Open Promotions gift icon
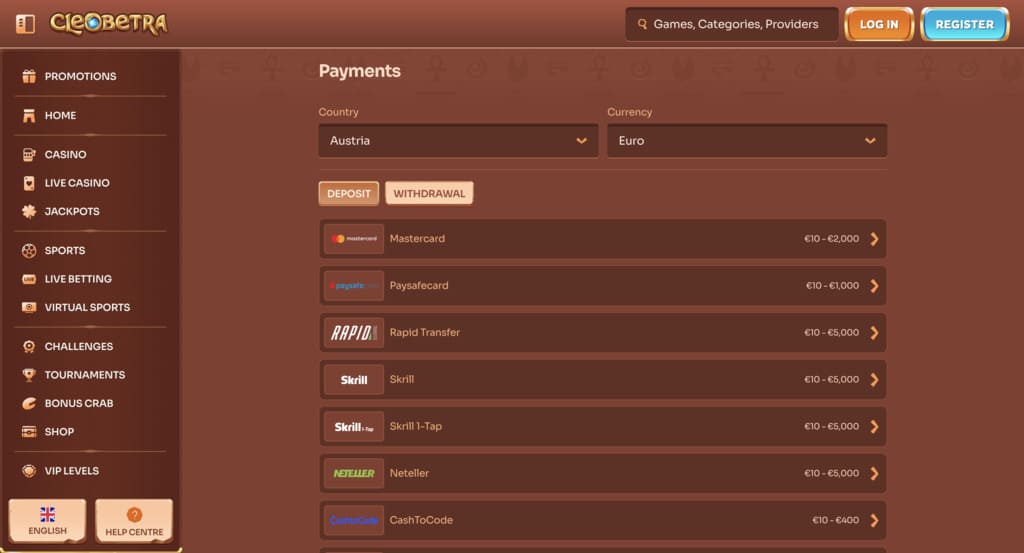This screenshot has height=553, width=1024. pyautogui.click(x=29, y=76)
